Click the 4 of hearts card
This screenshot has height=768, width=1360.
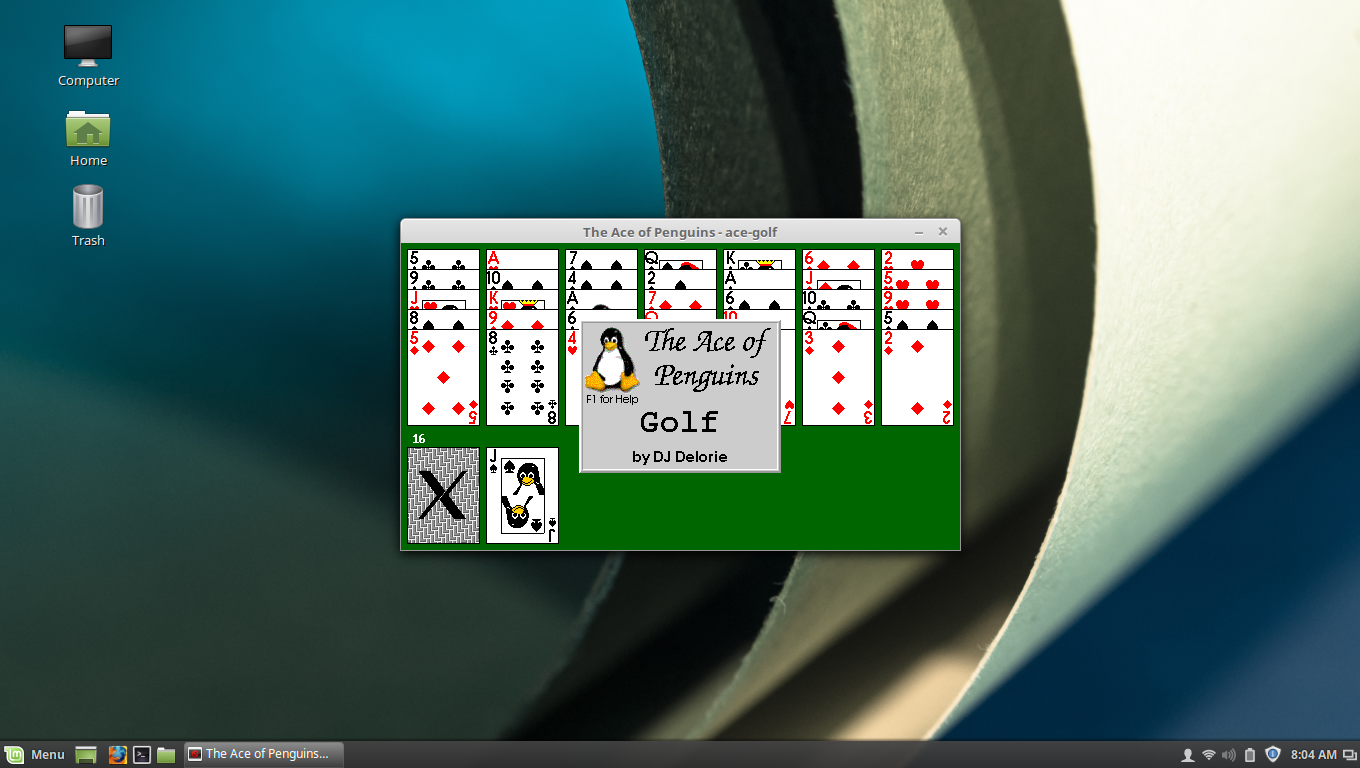click(573, 378)
